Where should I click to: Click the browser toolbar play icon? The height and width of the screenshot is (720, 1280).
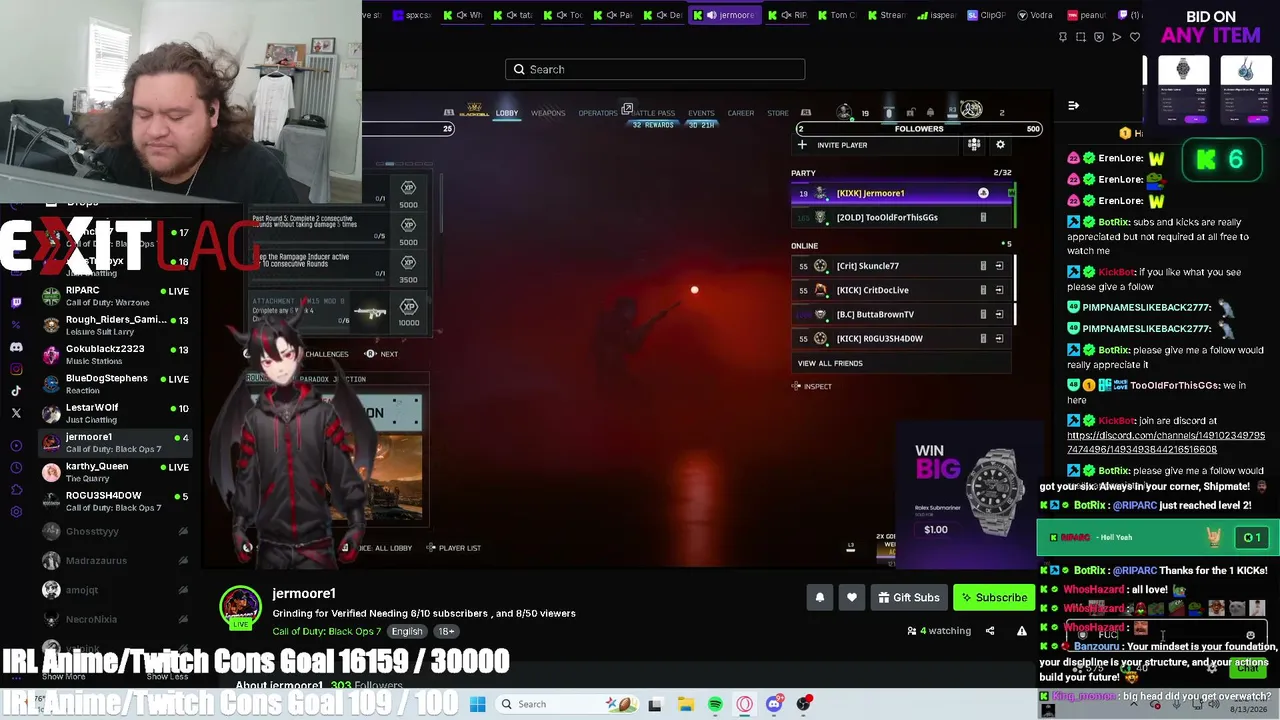tap(1116, 37)
